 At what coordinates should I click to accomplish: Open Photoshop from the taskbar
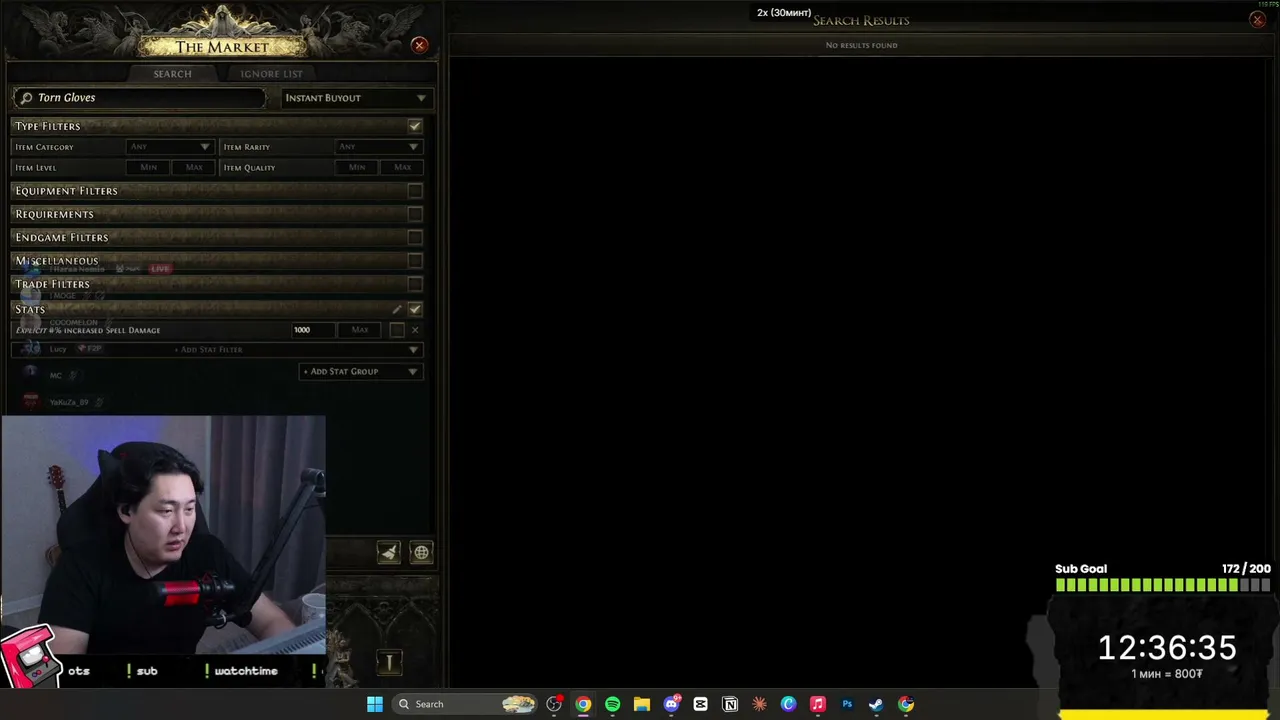(847, 704)
